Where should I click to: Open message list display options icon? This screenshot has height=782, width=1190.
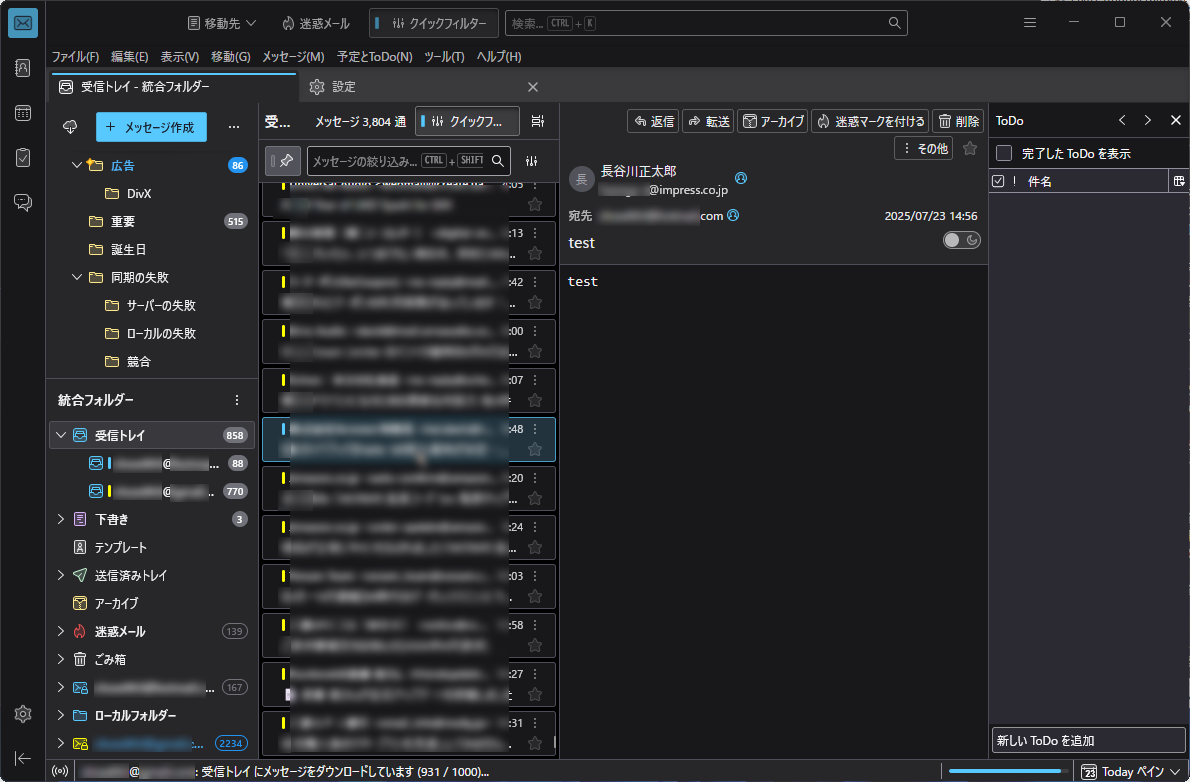click(537, 121)
